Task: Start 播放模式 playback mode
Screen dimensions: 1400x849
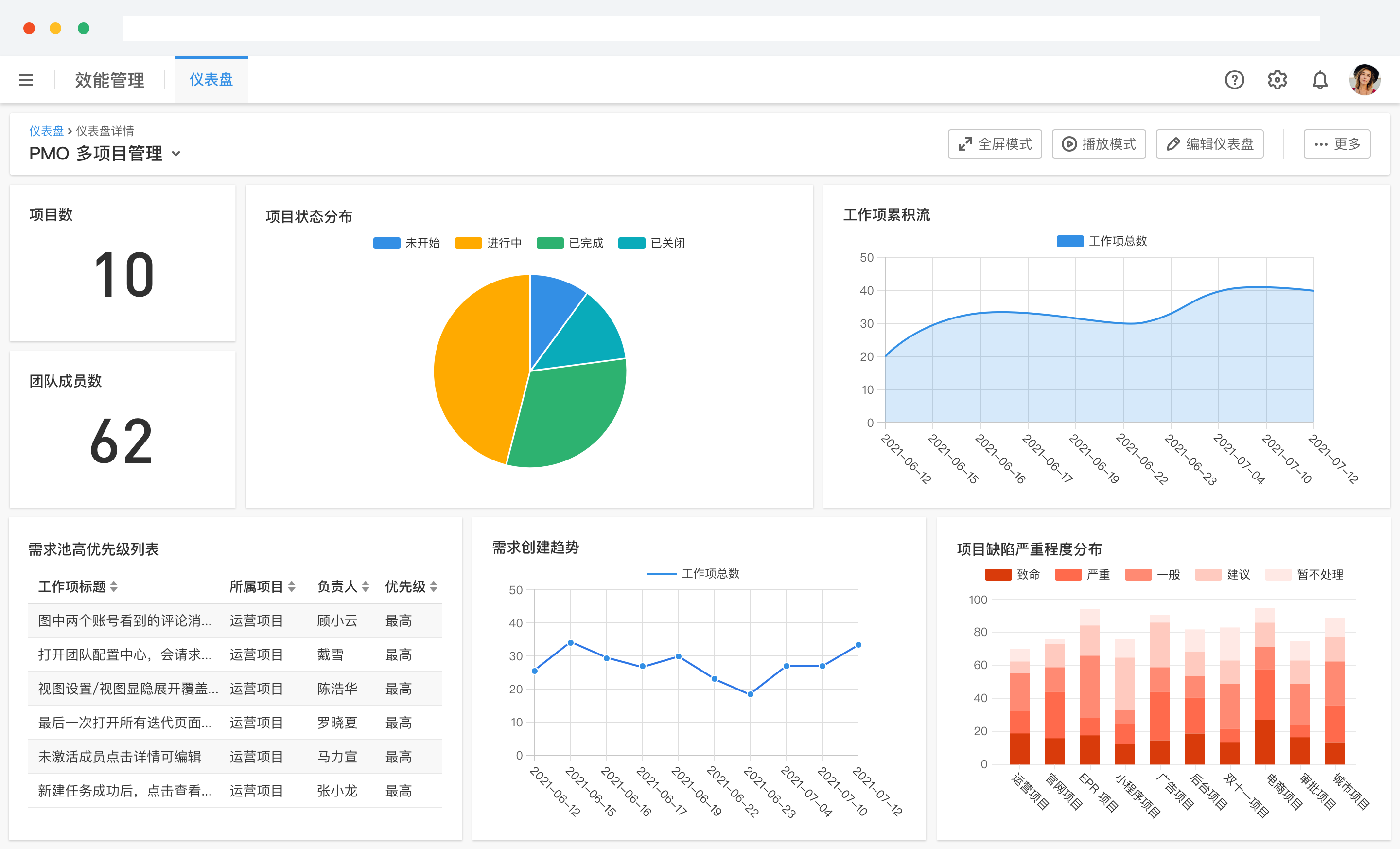Action: 1098,144
